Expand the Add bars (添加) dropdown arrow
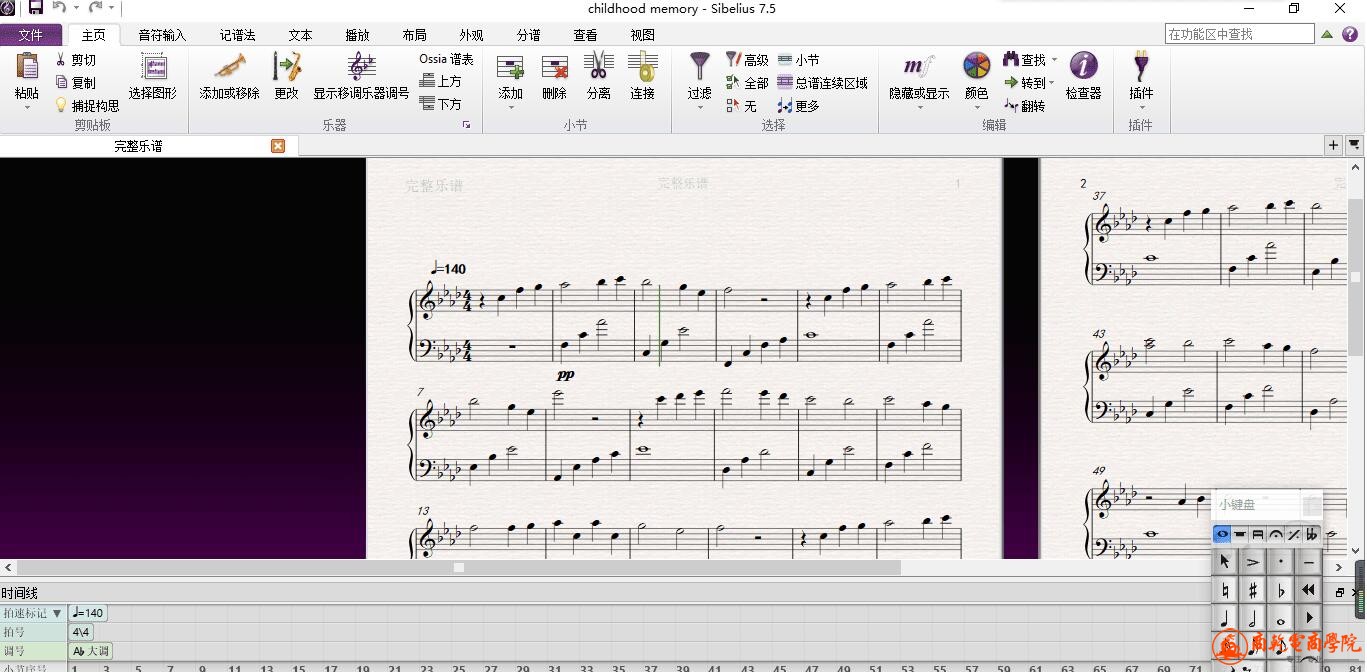 510,107
